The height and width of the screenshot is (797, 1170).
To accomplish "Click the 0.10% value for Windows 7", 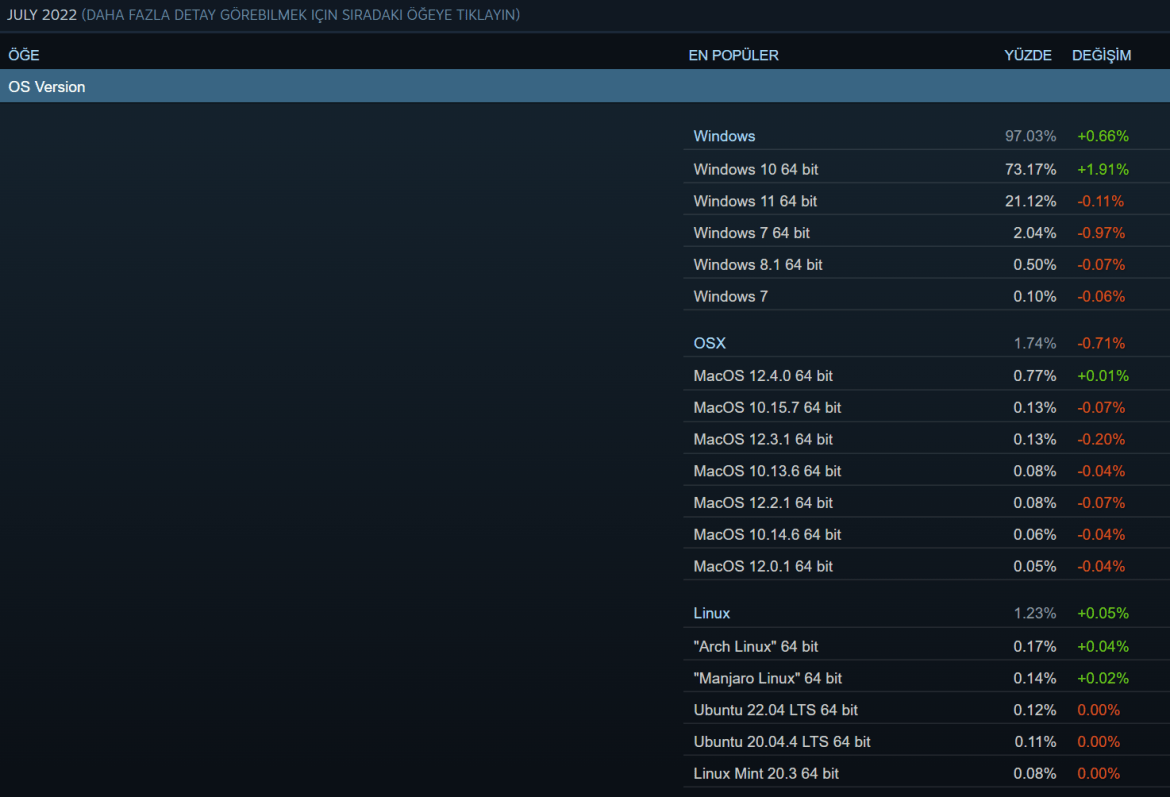I will [x=1034, y=297].
